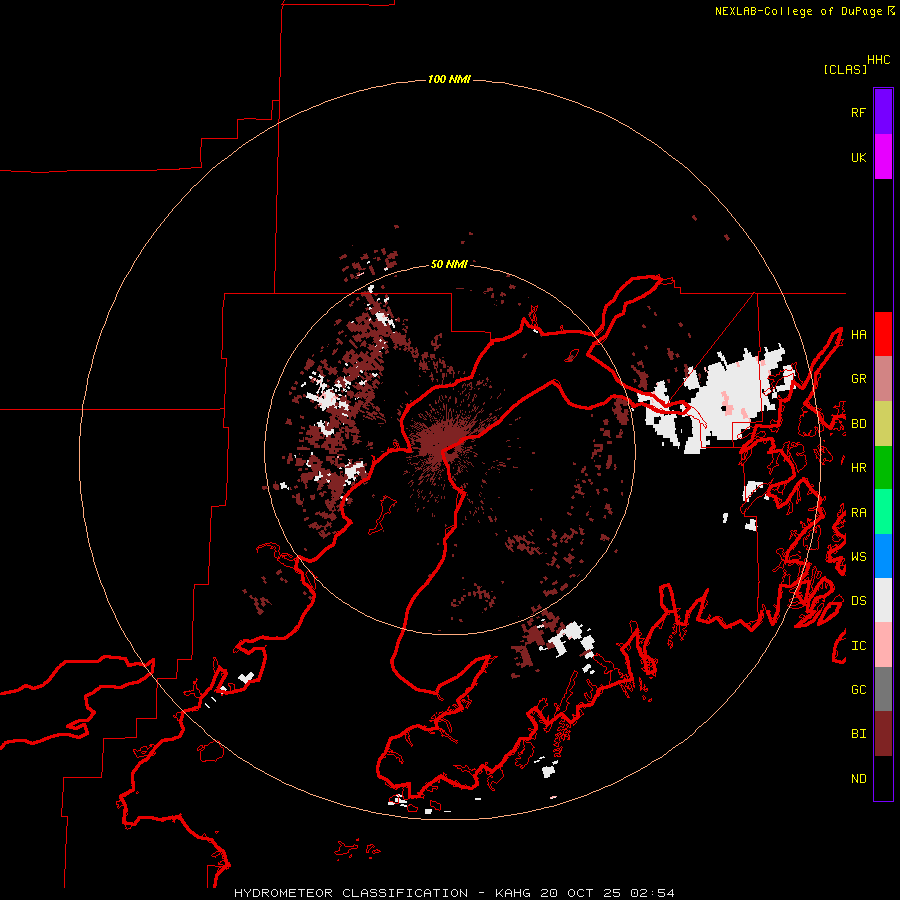Click the IC pink legend swatch
The image size is (900, 900).
coord(883,645)
